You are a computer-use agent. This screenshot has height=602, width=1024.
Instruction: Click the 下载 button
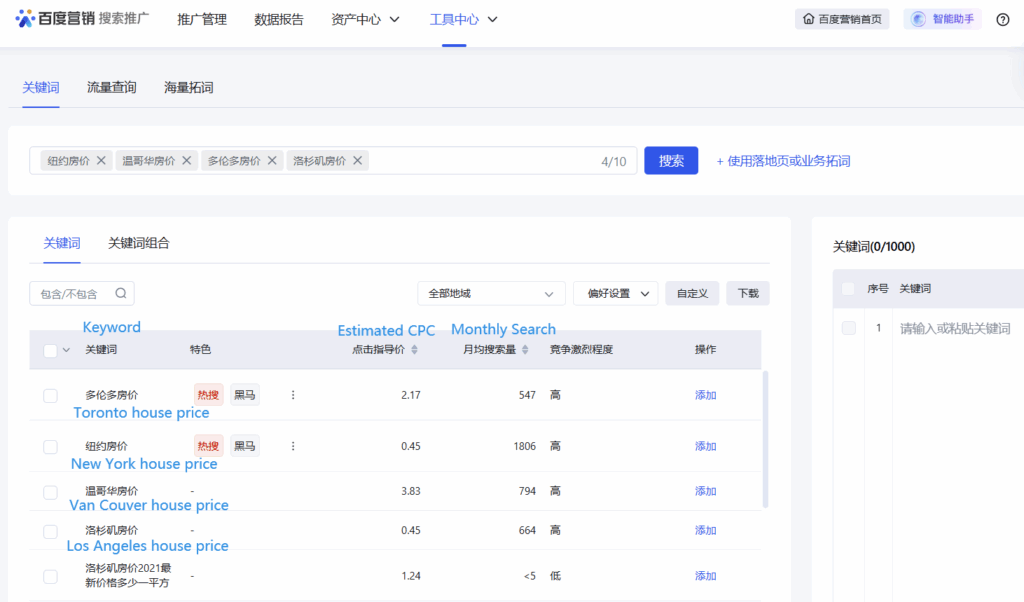tap(748, 293)
